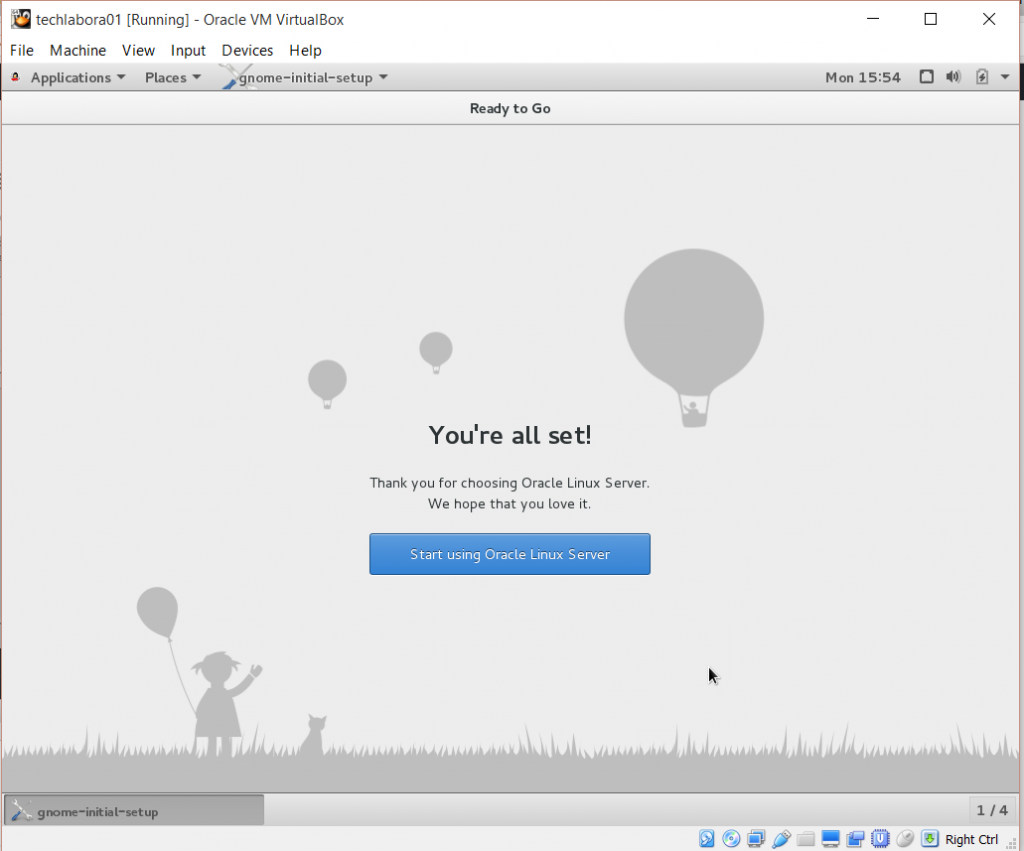Click the USB devices icon
This screenshot has width=1024, height=851.
[781, 839]
